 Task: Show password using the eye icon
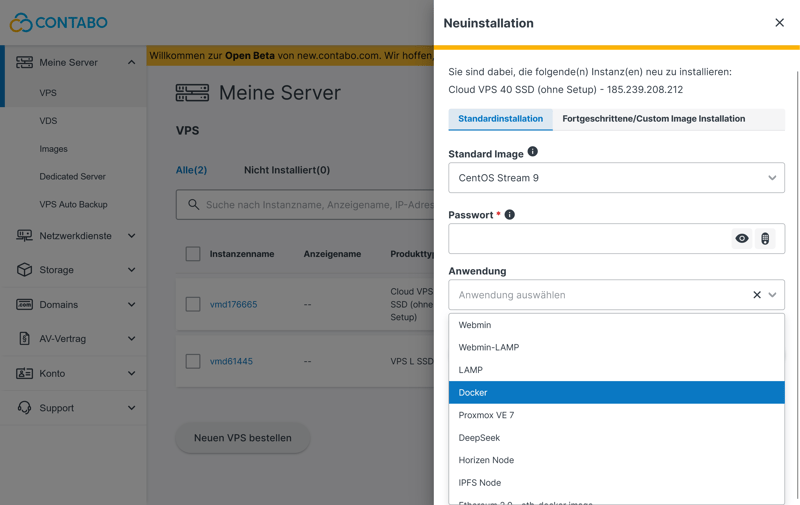pyautogui.click(x=742, y=239)
